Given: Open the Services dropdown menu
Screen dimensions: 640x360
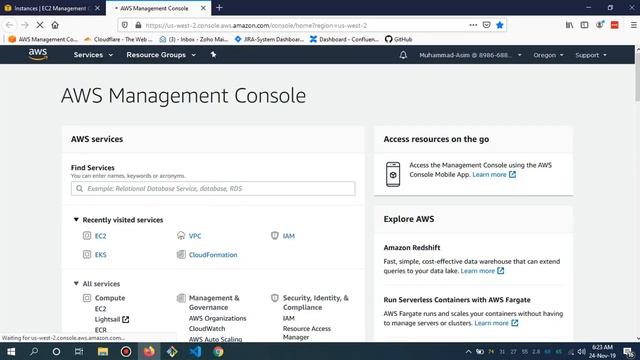Looking at the screenshot, I should 93,55.
